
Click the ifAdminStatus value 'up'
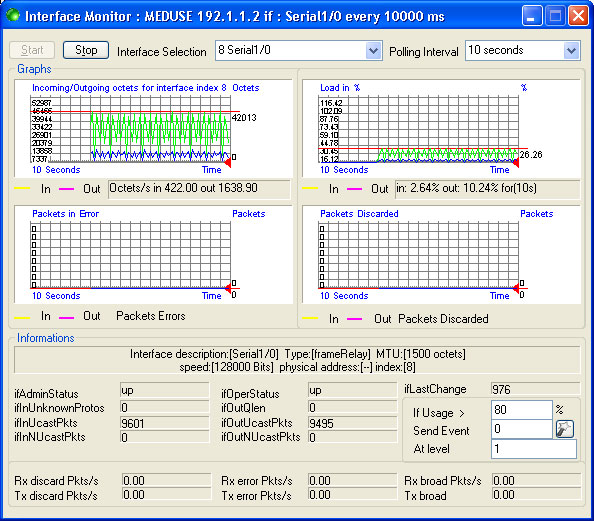click(164, 390)
